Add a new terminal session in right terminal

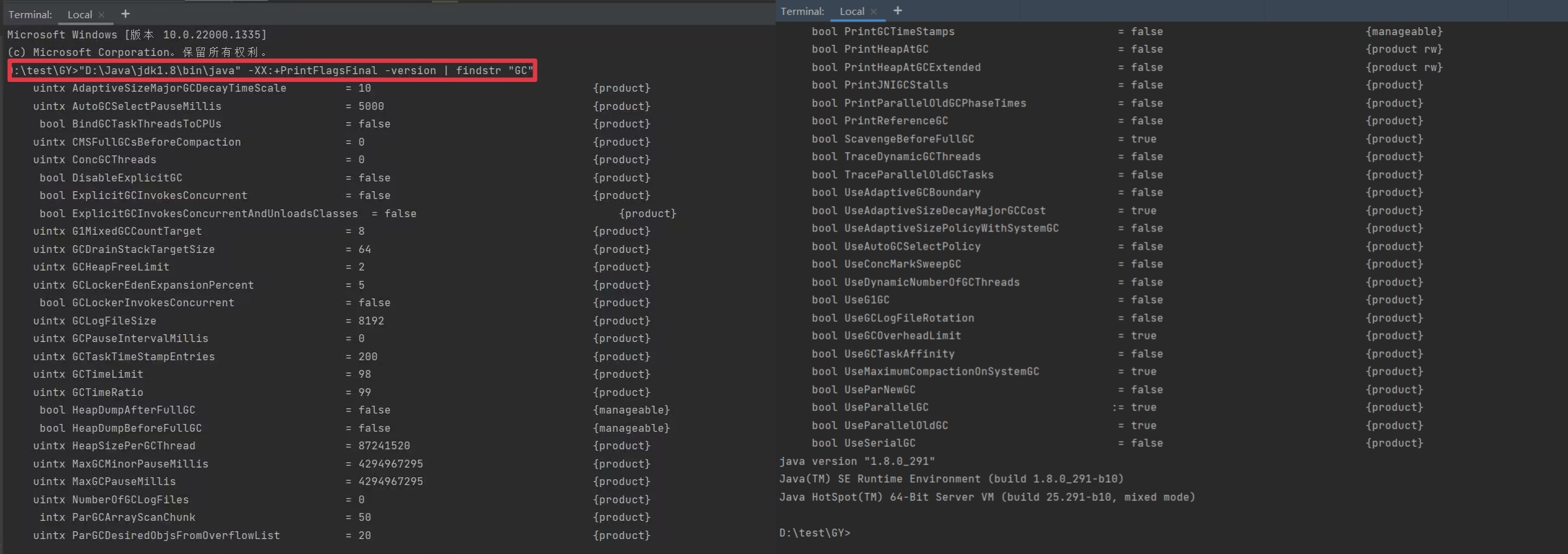(898, 10)
